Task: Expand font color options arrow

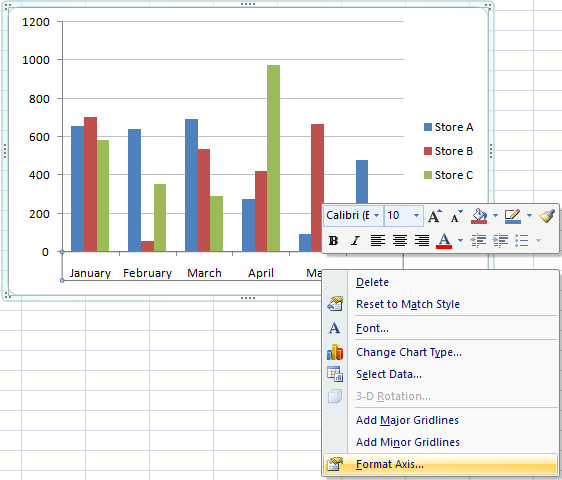Action: pos(461,241)
